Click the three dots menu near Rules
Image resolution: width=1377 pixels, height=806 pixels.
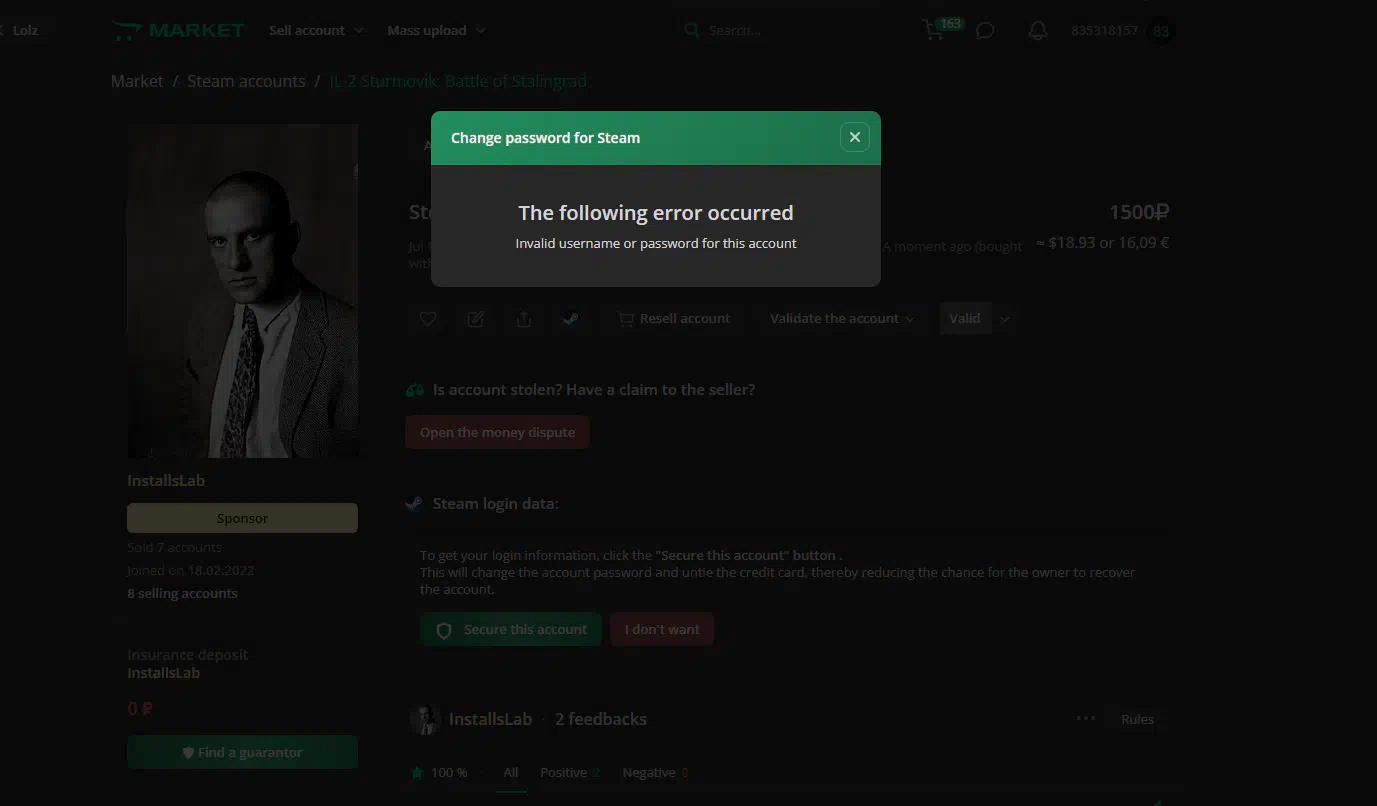click(1085, 718)
